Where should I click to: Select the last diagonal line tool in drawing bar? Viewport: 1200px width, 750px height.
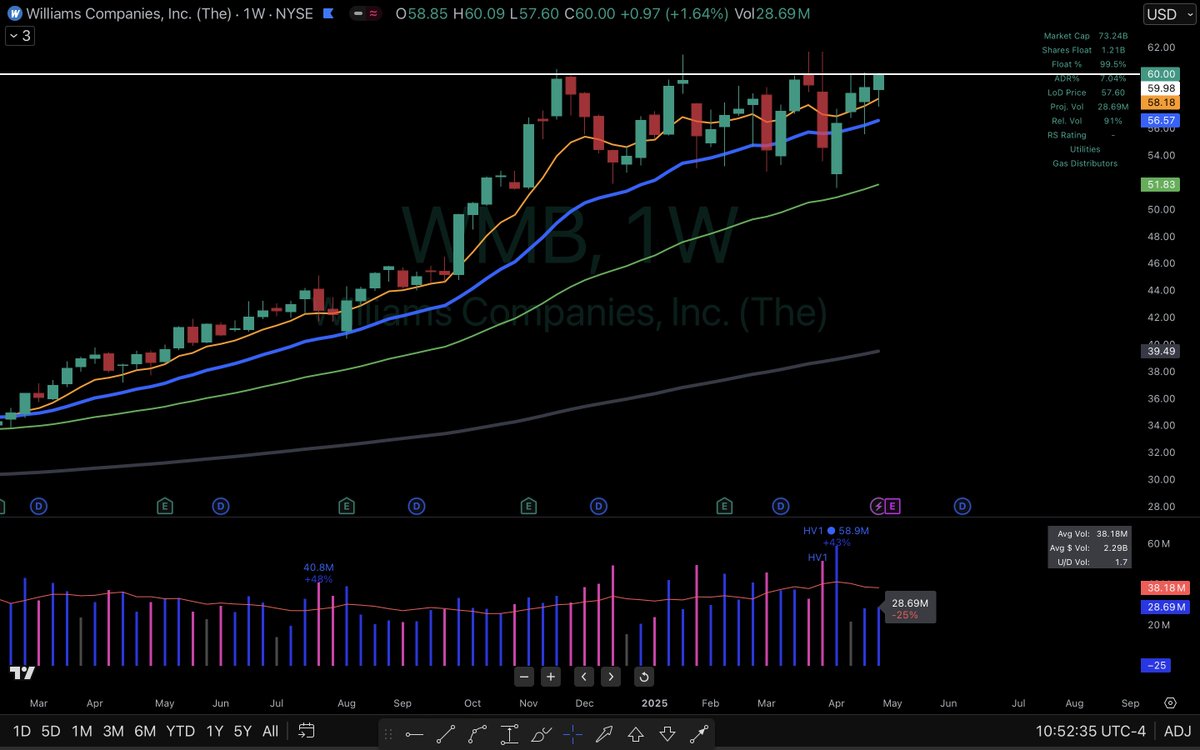[x=698, y=733]
